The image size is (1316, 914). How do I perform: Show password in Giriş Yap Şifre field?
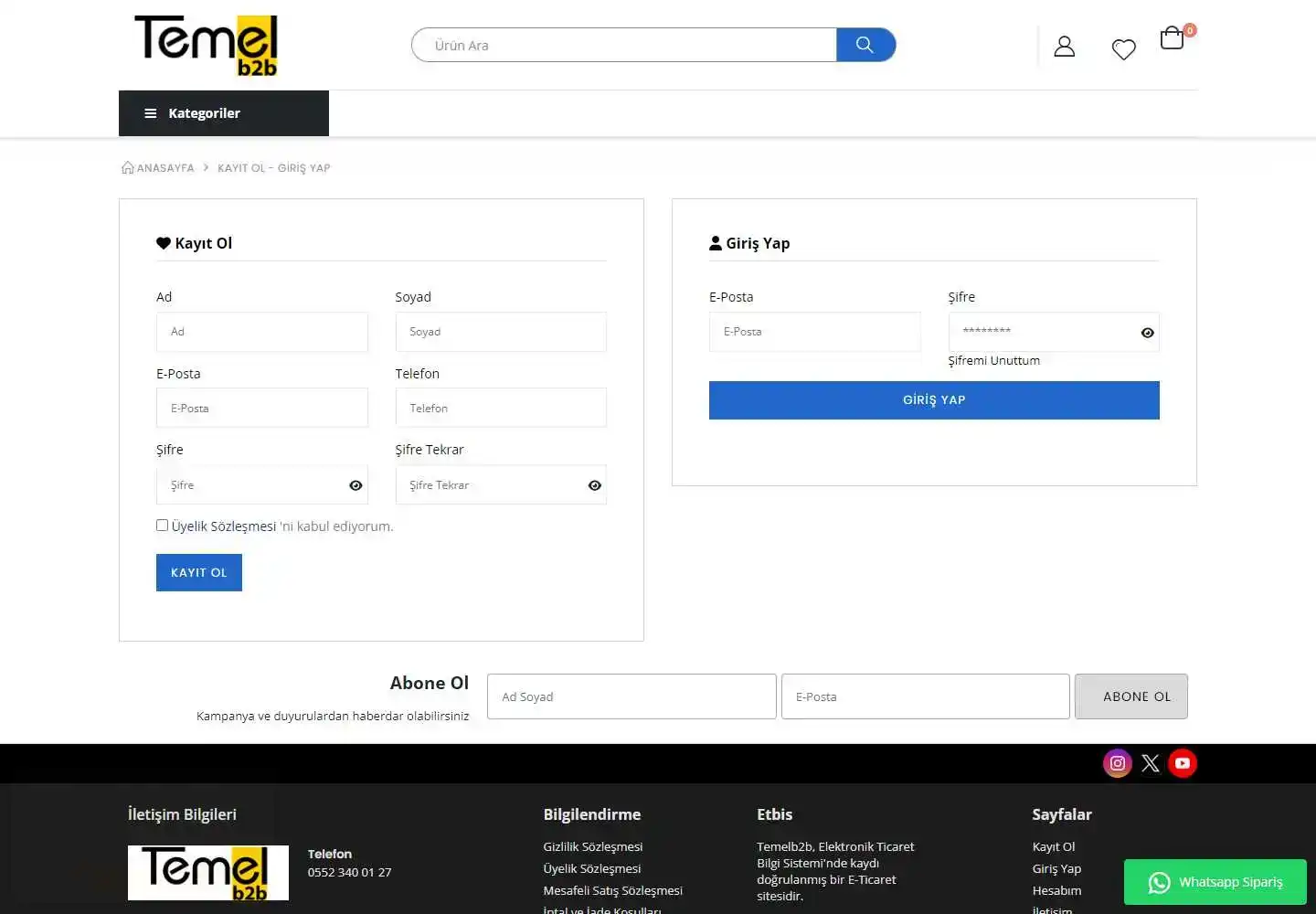coord(1148,333)
